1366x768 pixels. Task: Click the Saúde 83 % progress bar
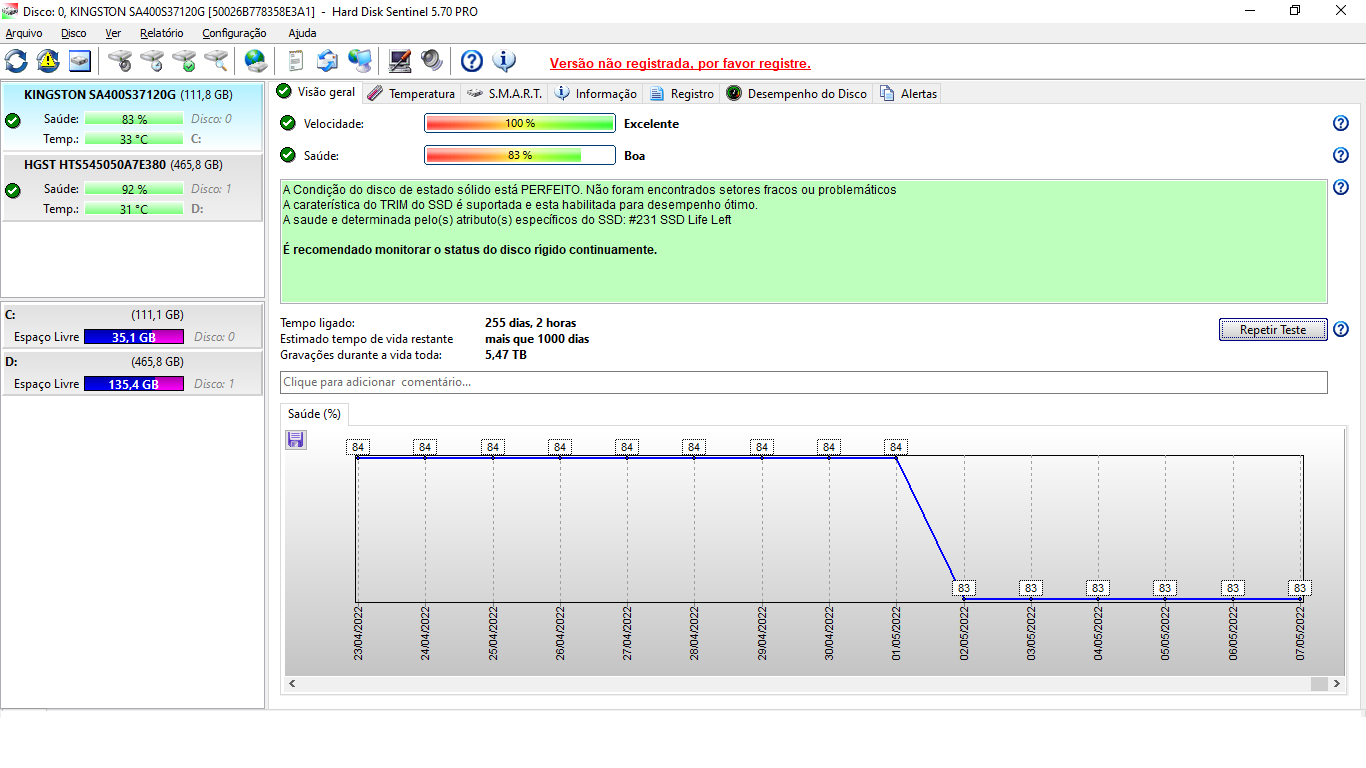pos(520,156)
